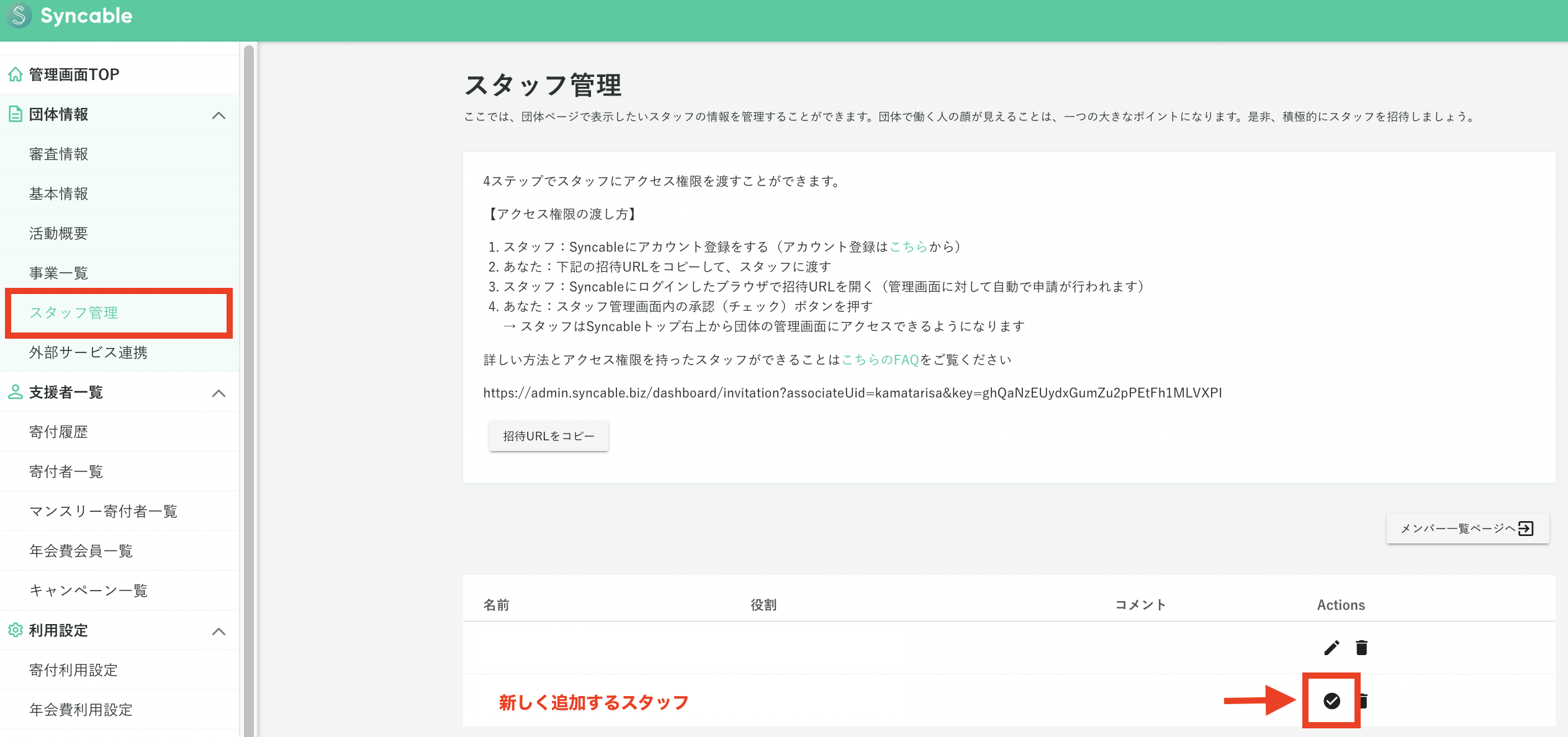Viewport: 1568px width, 737px height.
Task: Open 基本情報 menu item
Action: (119, 194)
